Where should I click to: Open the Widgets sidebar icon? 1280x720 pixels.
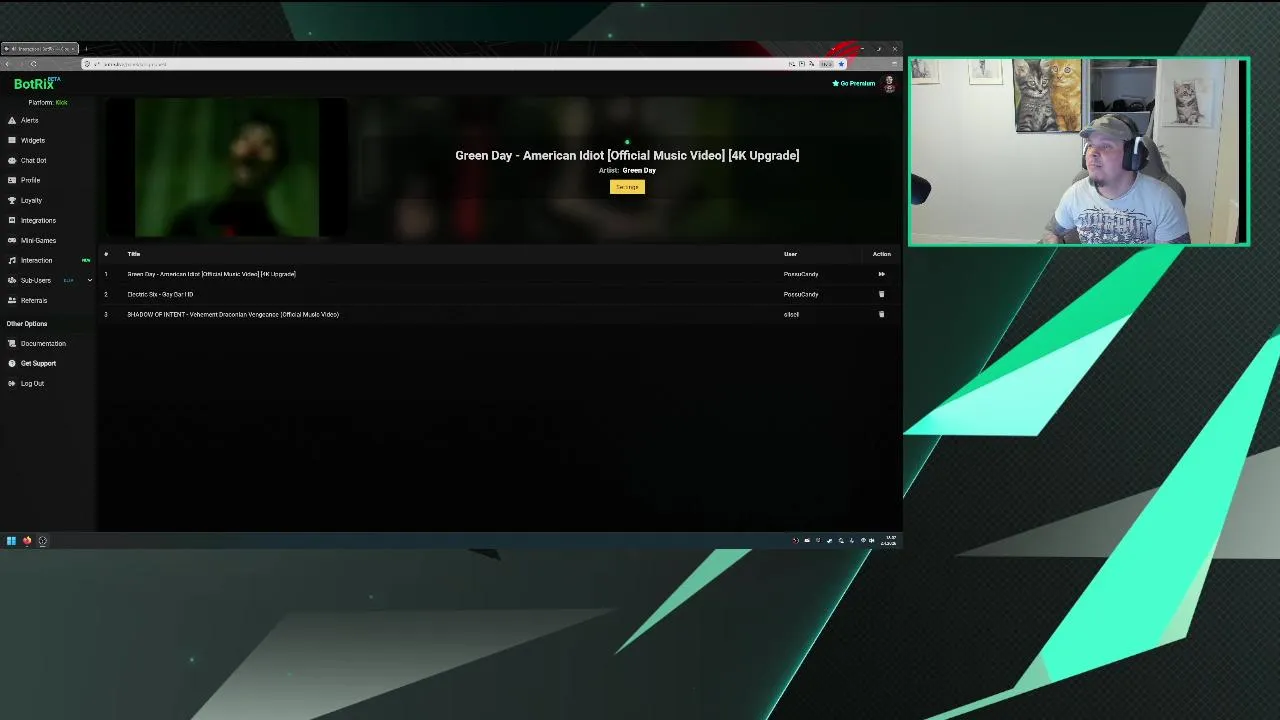click(12, 140)
